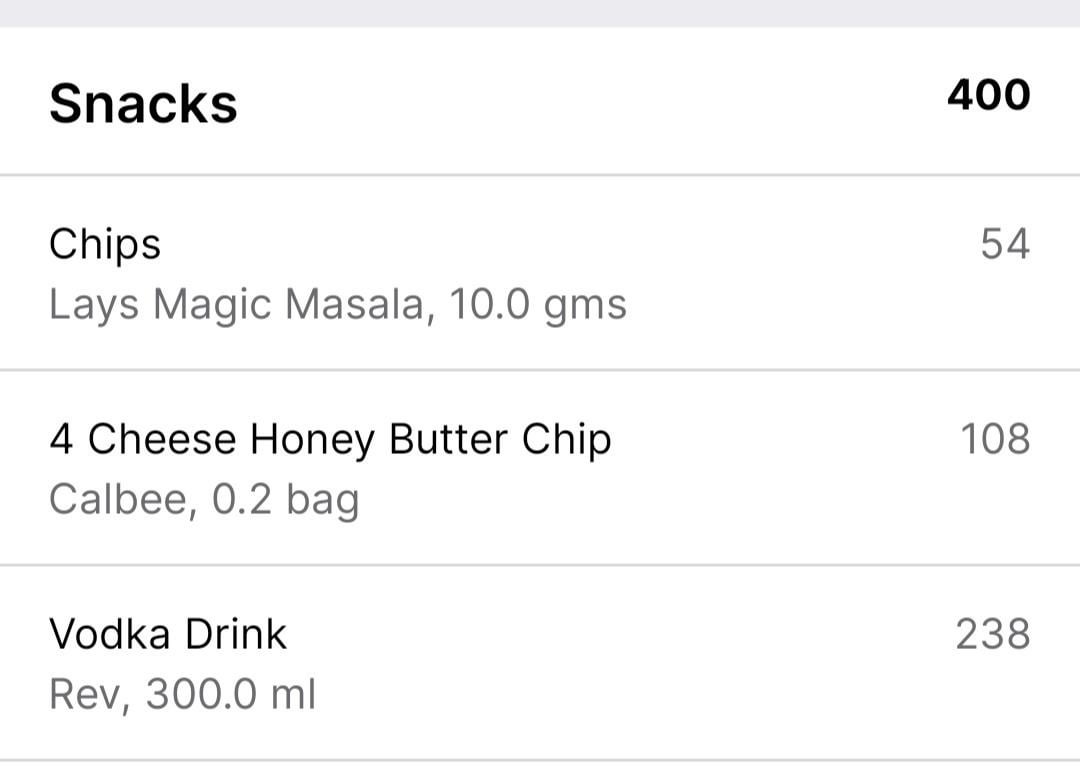Click the 0.2 bag serving amount
The image size is (1080, 766).
tap(285, 499)
